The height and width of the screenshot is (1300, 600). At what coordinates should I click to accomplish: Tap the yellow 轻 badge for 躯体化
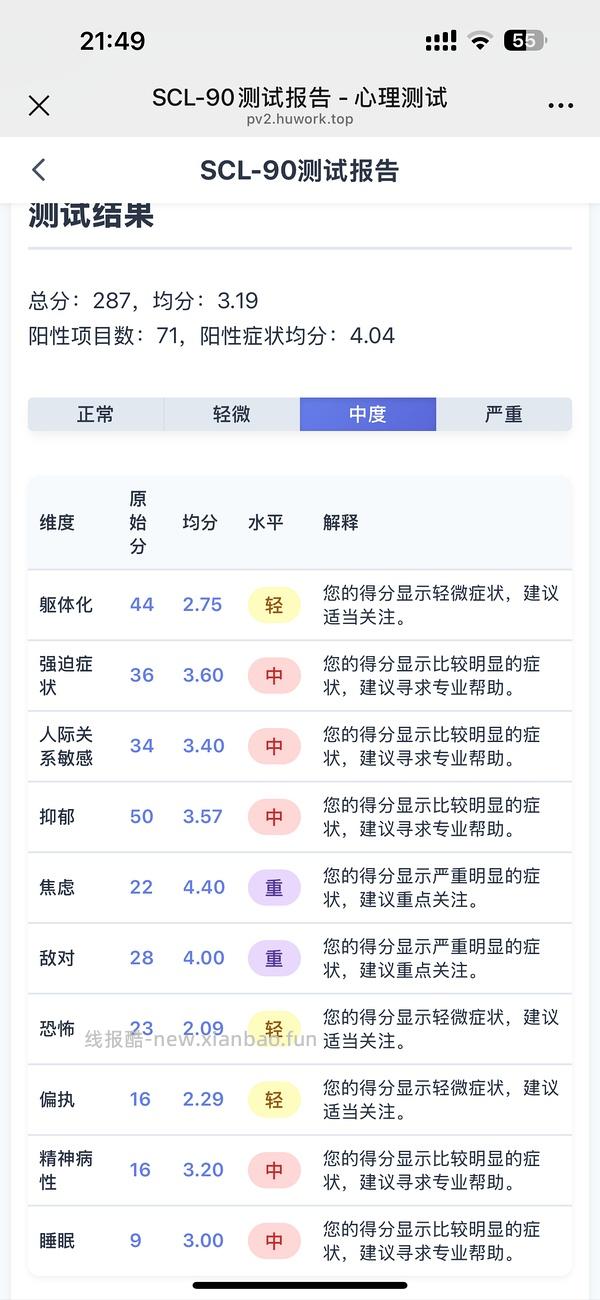tap(274, 604)
